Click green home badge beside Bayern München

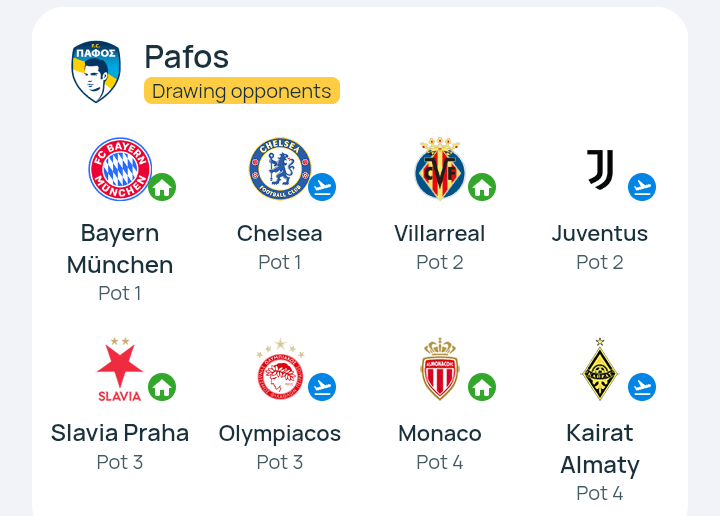pos(162,187)
